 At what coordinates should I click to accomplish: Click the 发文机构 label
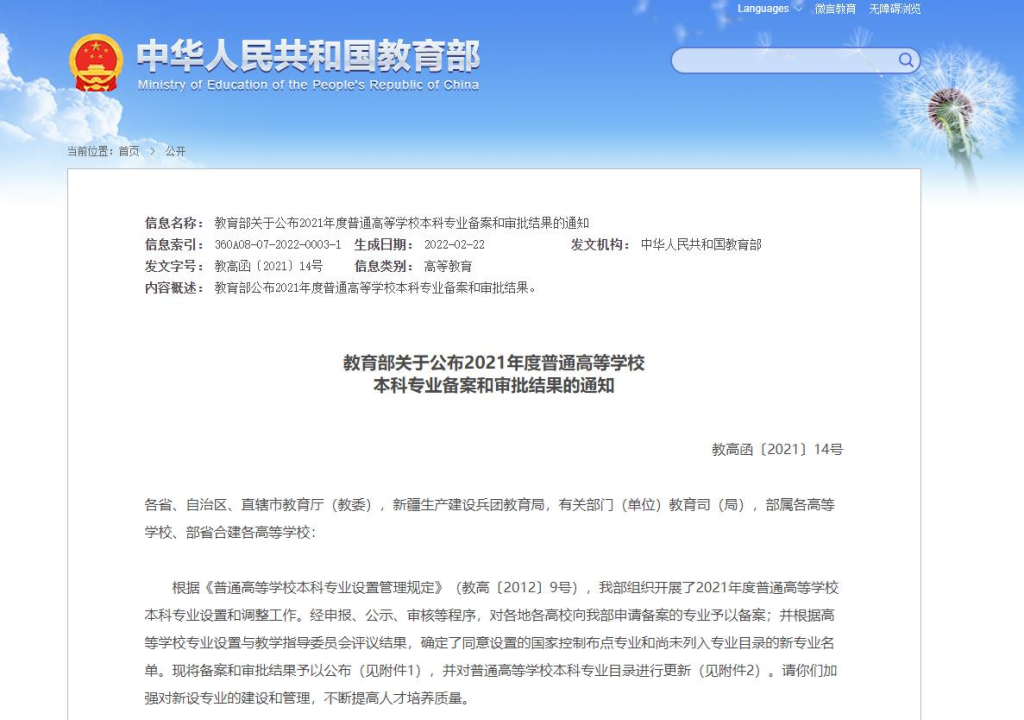(x=600, y=244)
